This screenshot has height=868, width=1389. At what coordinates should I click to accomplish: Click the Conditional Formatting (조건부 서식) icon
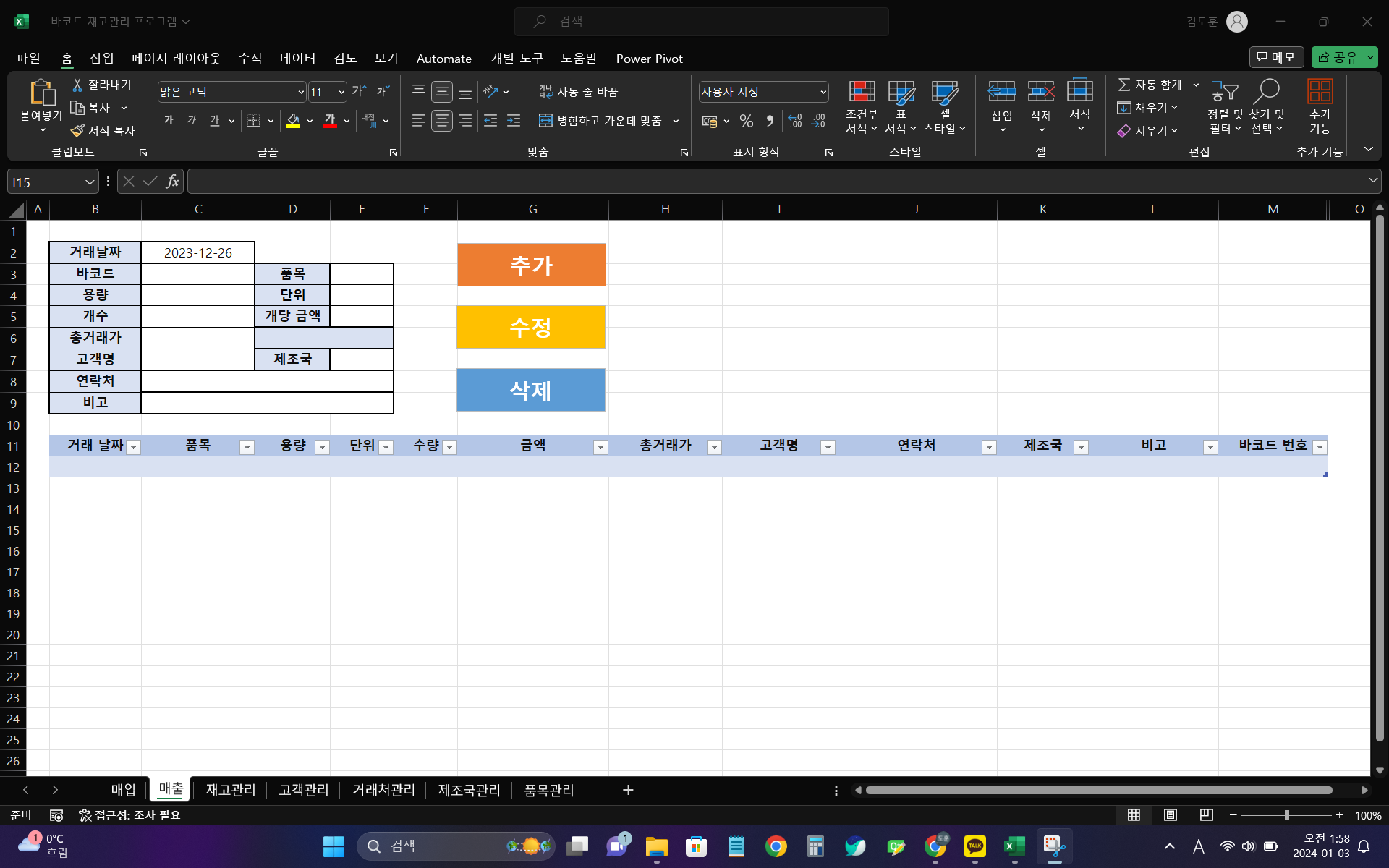coord(861,92)
